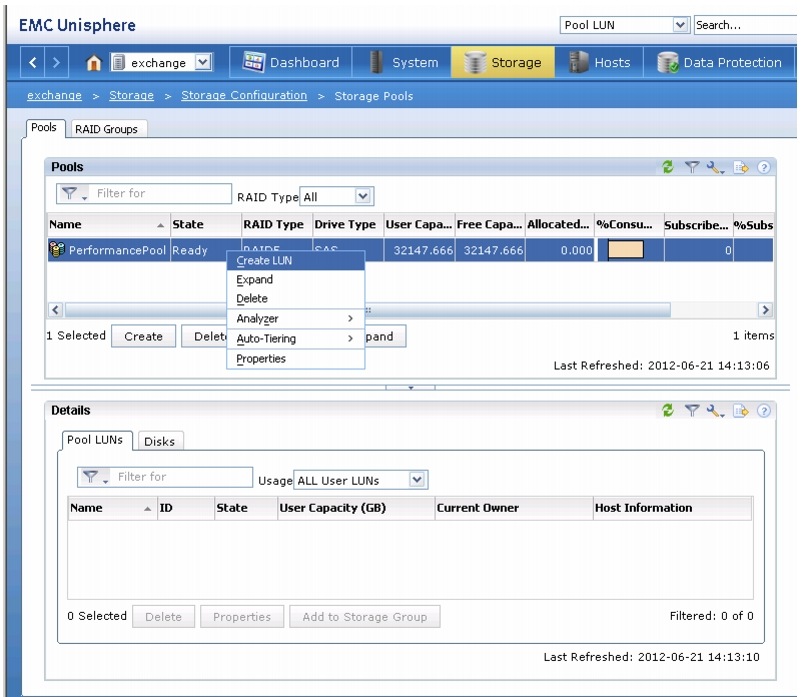805x697 pixels.
Task: Refresh the Pools panel
Action: coord(667,167)
